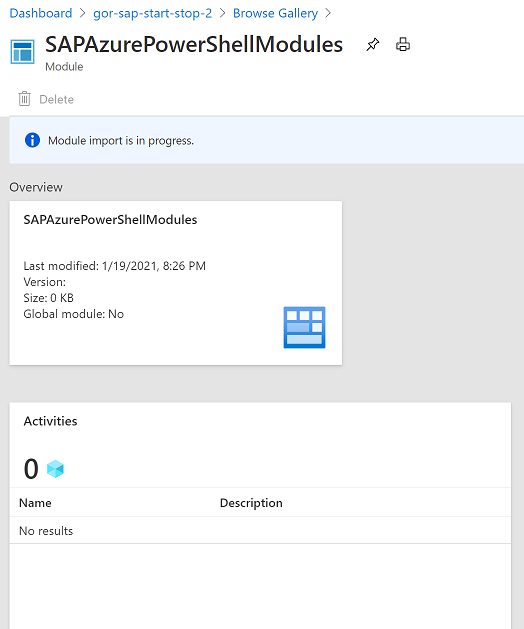This screenshot has height=629, width=524.
Task: Click the 'No results' row
Action: coord(260,531)
